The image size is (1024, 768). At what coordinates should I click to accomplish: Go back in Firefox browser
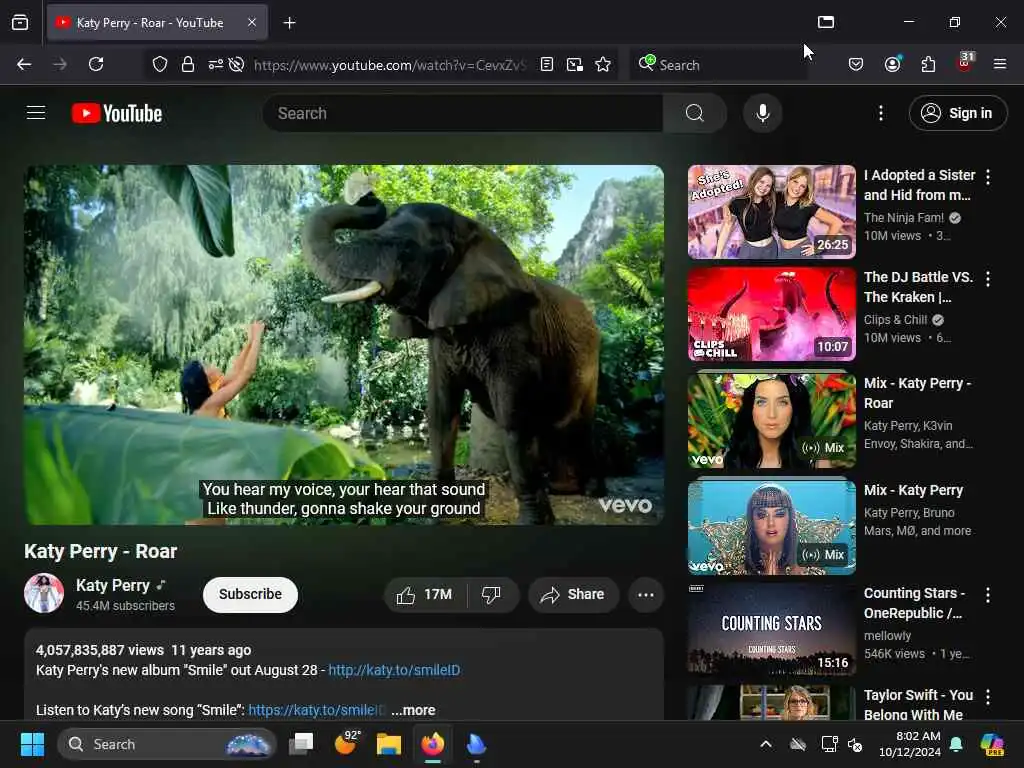coord(24,64)
